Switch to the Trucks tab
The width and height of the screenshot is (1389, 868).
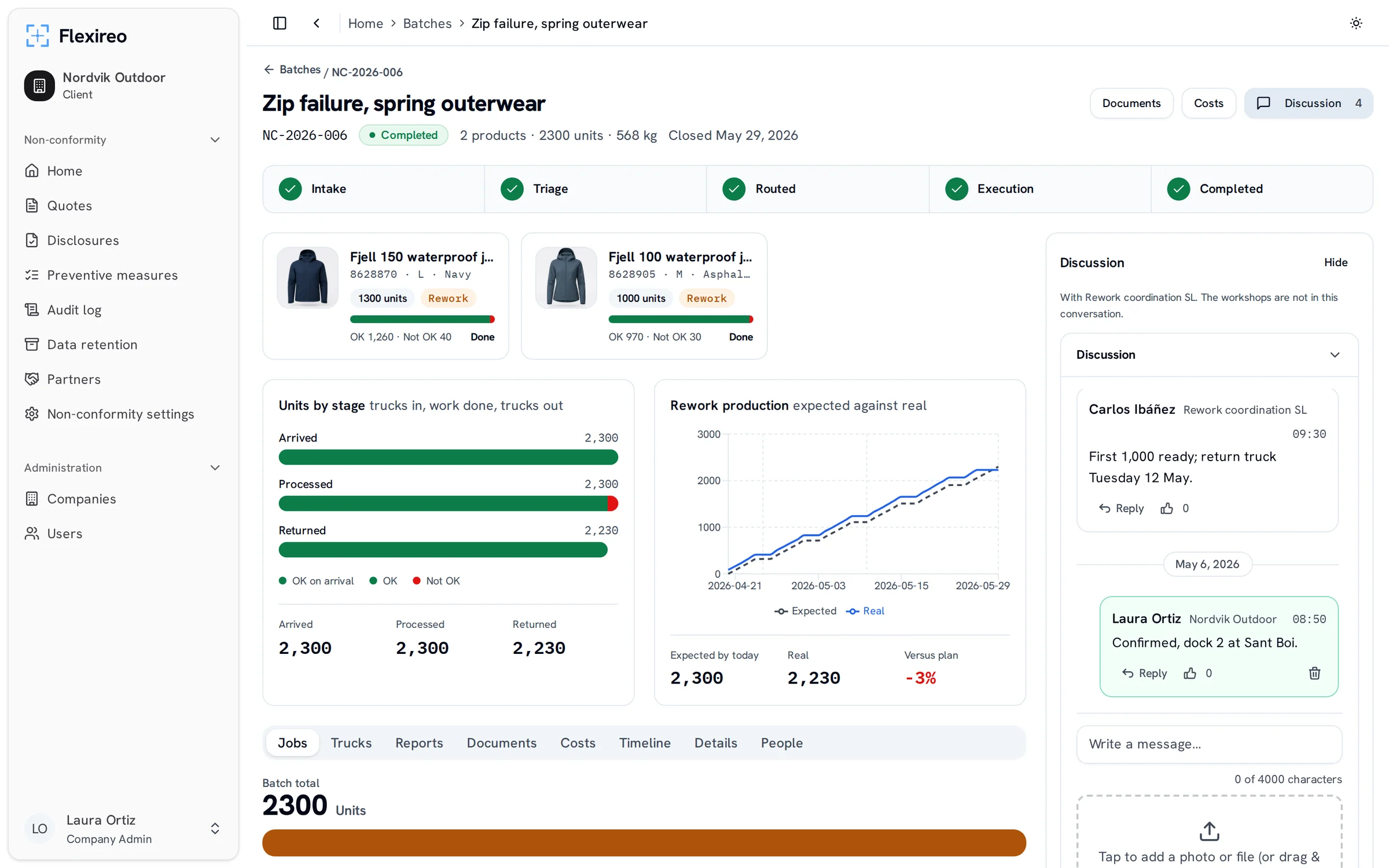click(x=351, y=743)
